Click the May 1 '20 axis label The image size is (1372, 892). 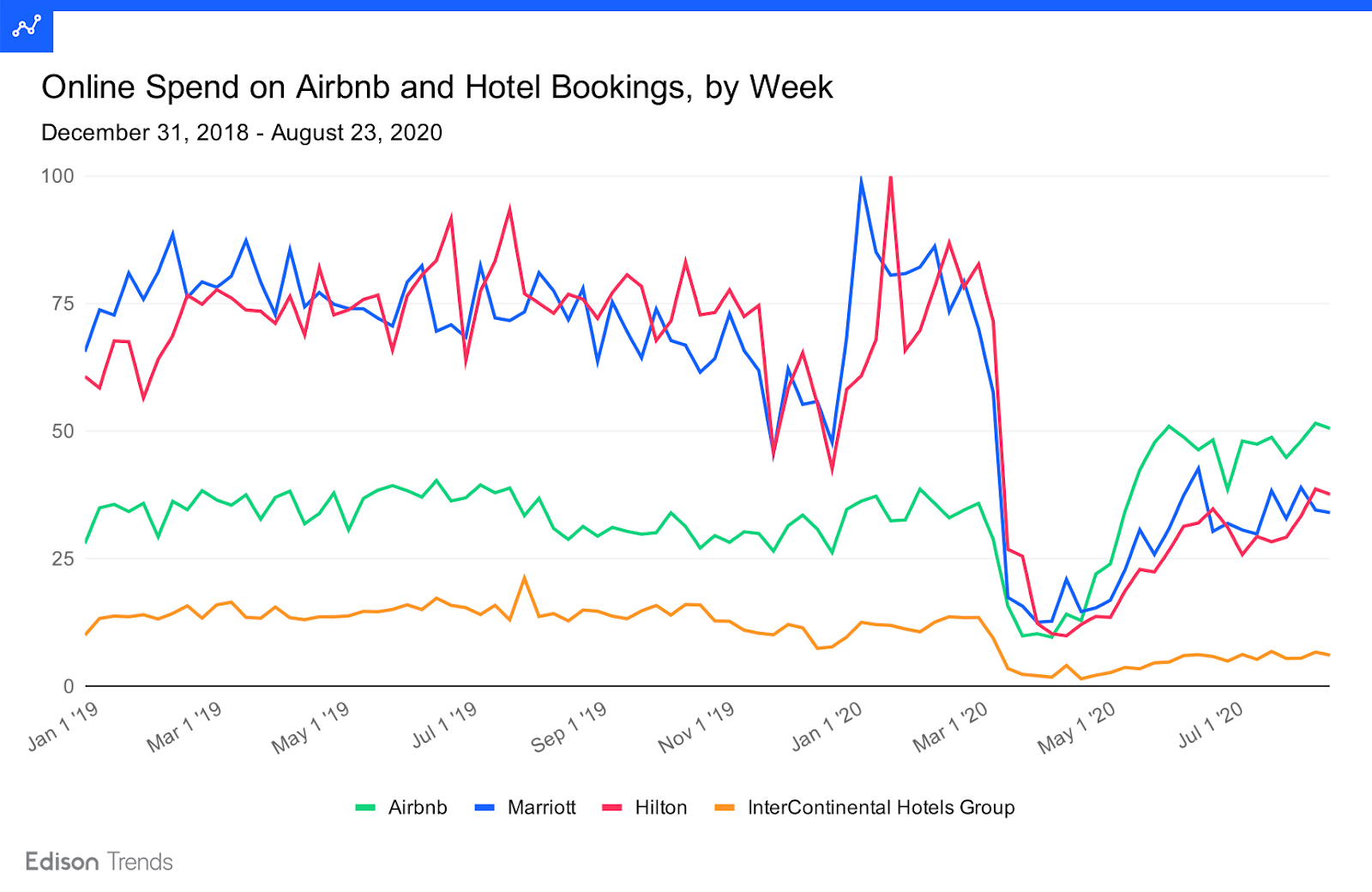pos(1077,727)
